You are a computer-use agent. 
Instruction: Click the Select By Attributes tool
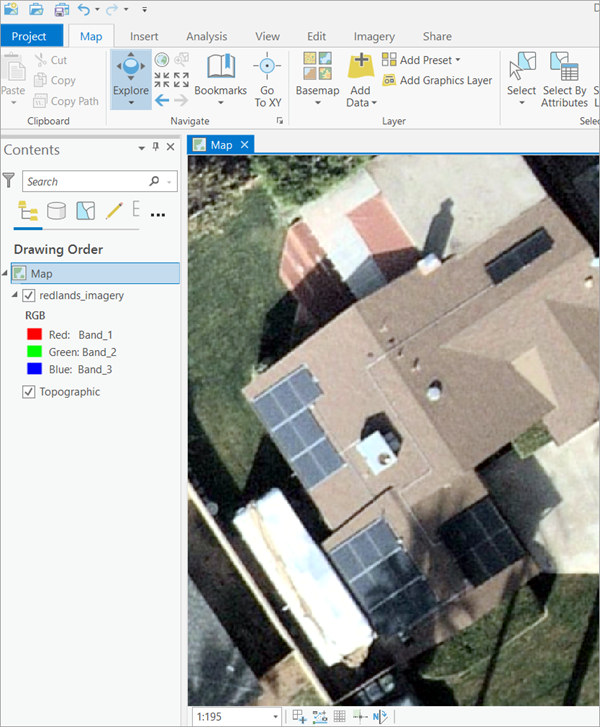tap(565, 78)
